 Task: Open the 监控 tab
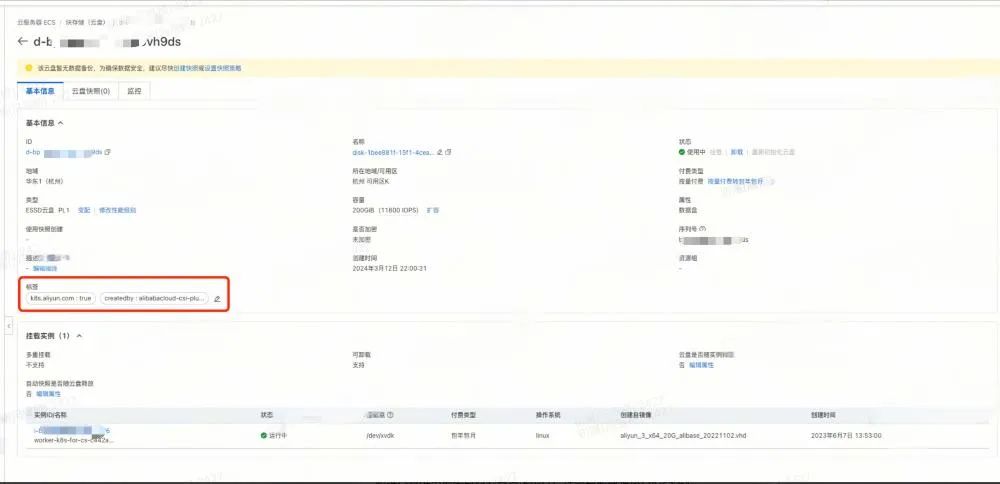(x=134, y=91)
